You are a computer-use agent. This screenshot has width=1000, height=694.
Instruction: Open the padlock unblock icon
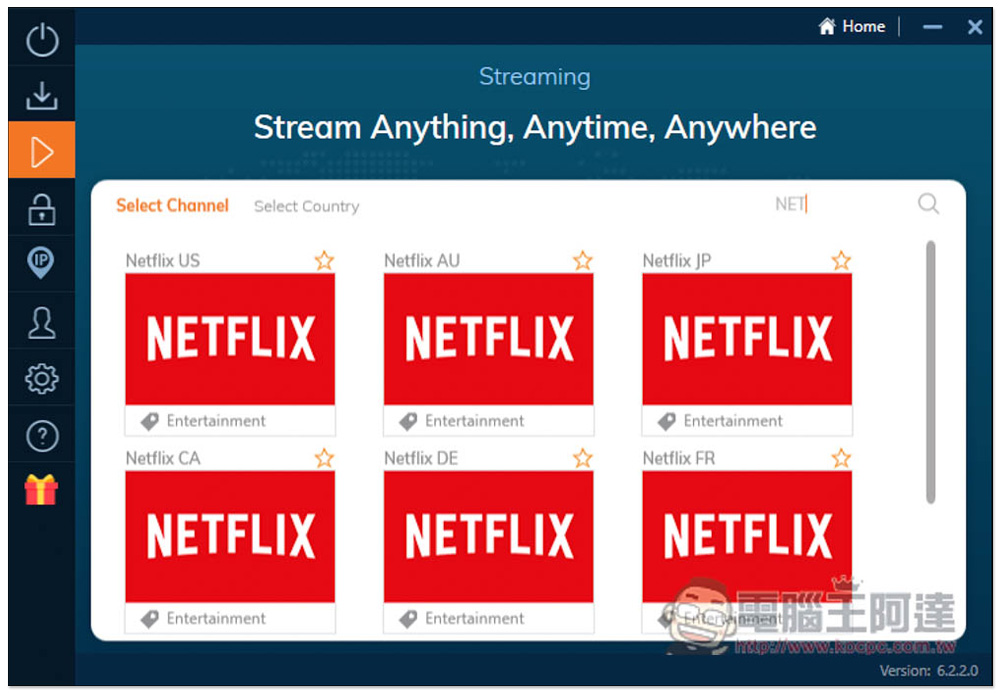coord(42,209)
